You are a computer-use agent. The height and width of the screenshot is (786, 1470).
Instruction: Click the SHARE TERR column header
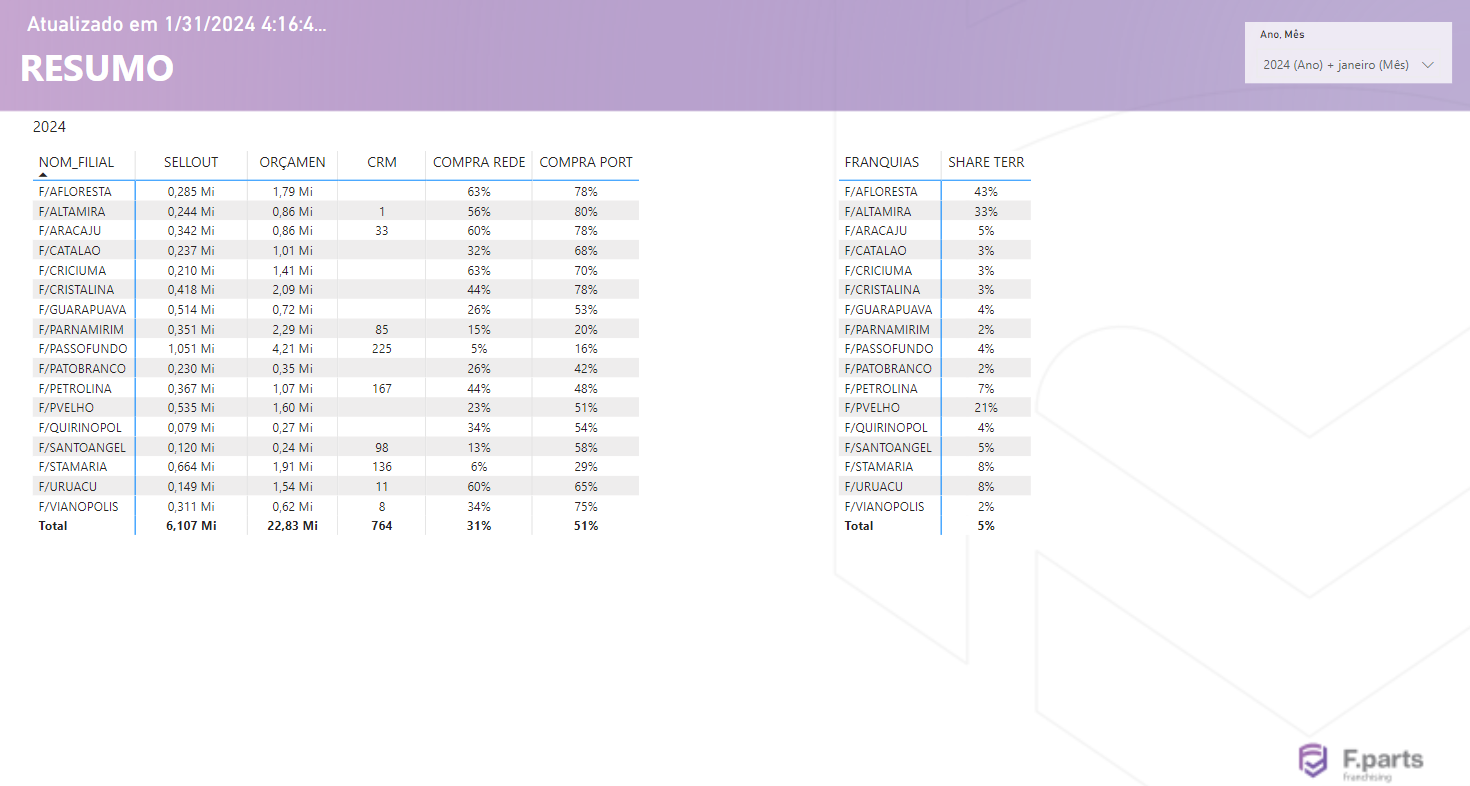[986, 162]
